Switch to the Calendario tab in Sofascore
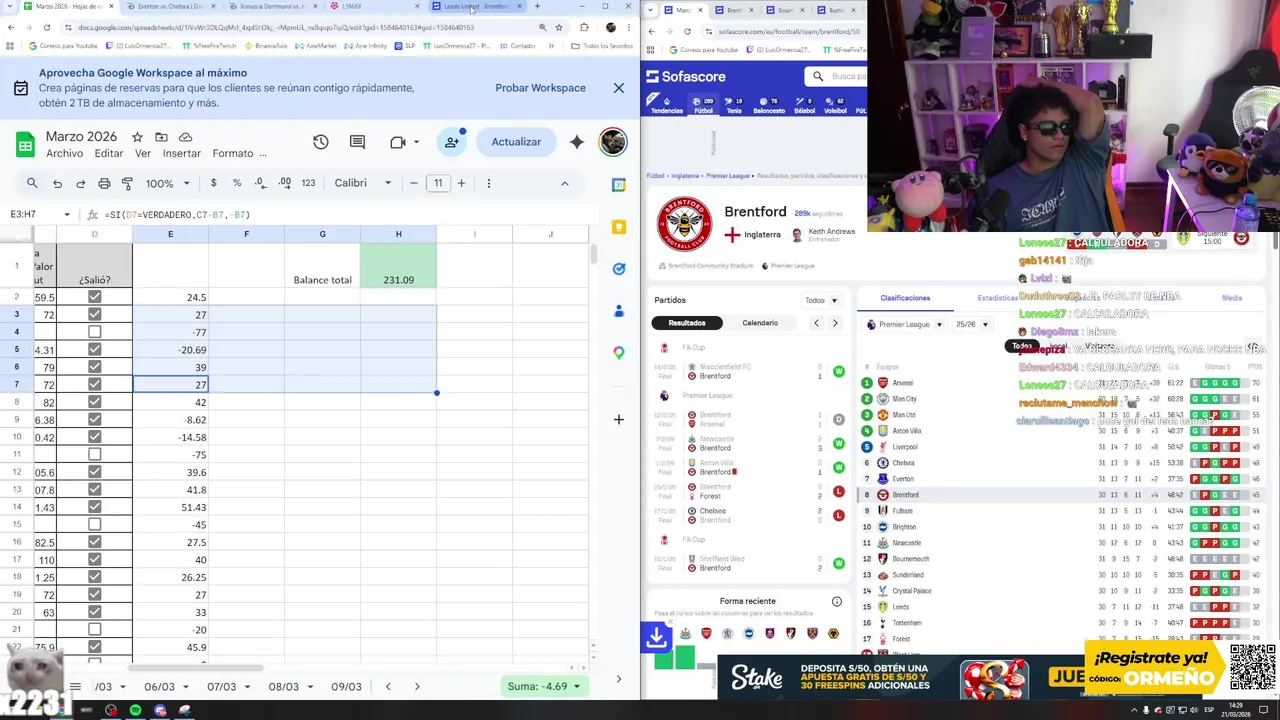The image size is (1280, 720). (x=760, y=323)
